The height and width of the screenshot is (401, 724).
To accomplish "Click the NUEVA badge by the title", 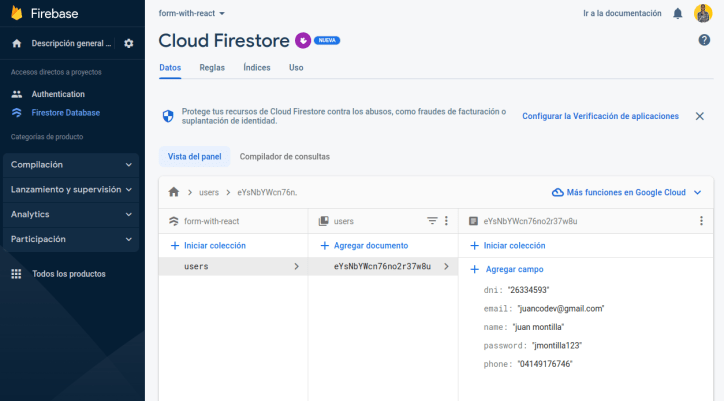I will tap(327, 41).
